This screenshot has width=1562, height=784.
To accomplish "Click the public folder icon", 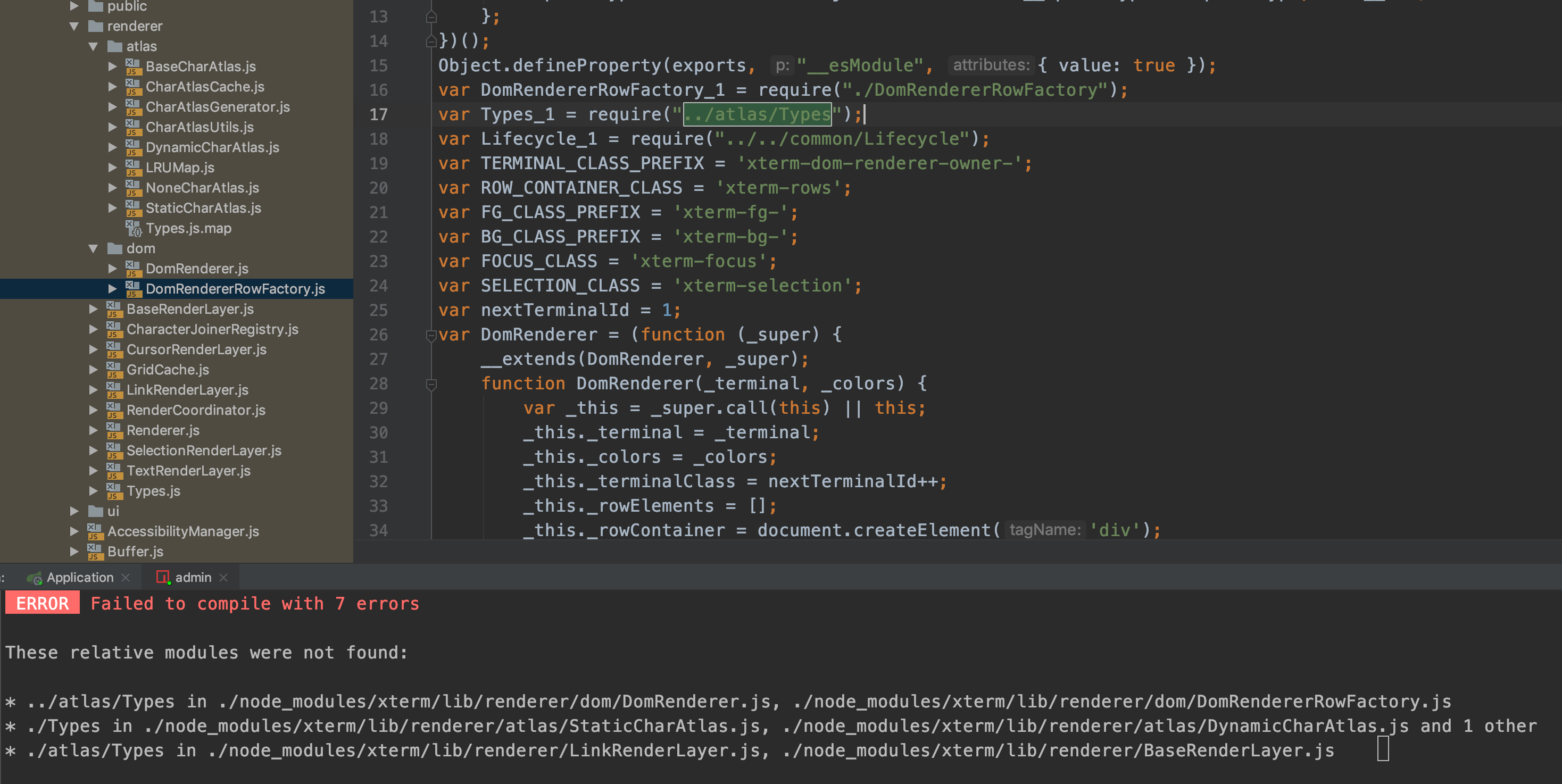I will click(95, 6).
